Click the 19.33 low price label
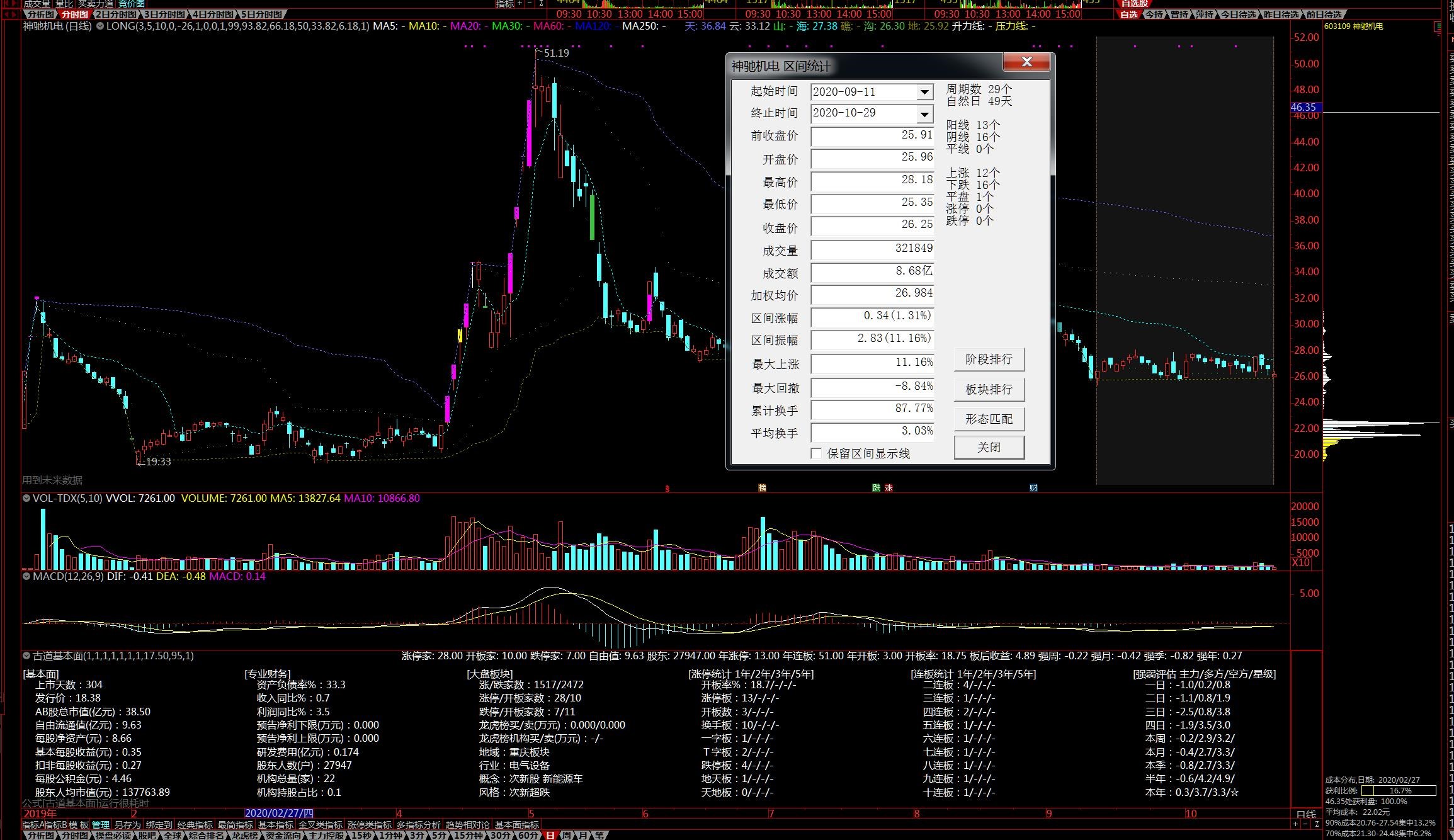This screenshot has width=1454, height=840. [x=158, y=462]
